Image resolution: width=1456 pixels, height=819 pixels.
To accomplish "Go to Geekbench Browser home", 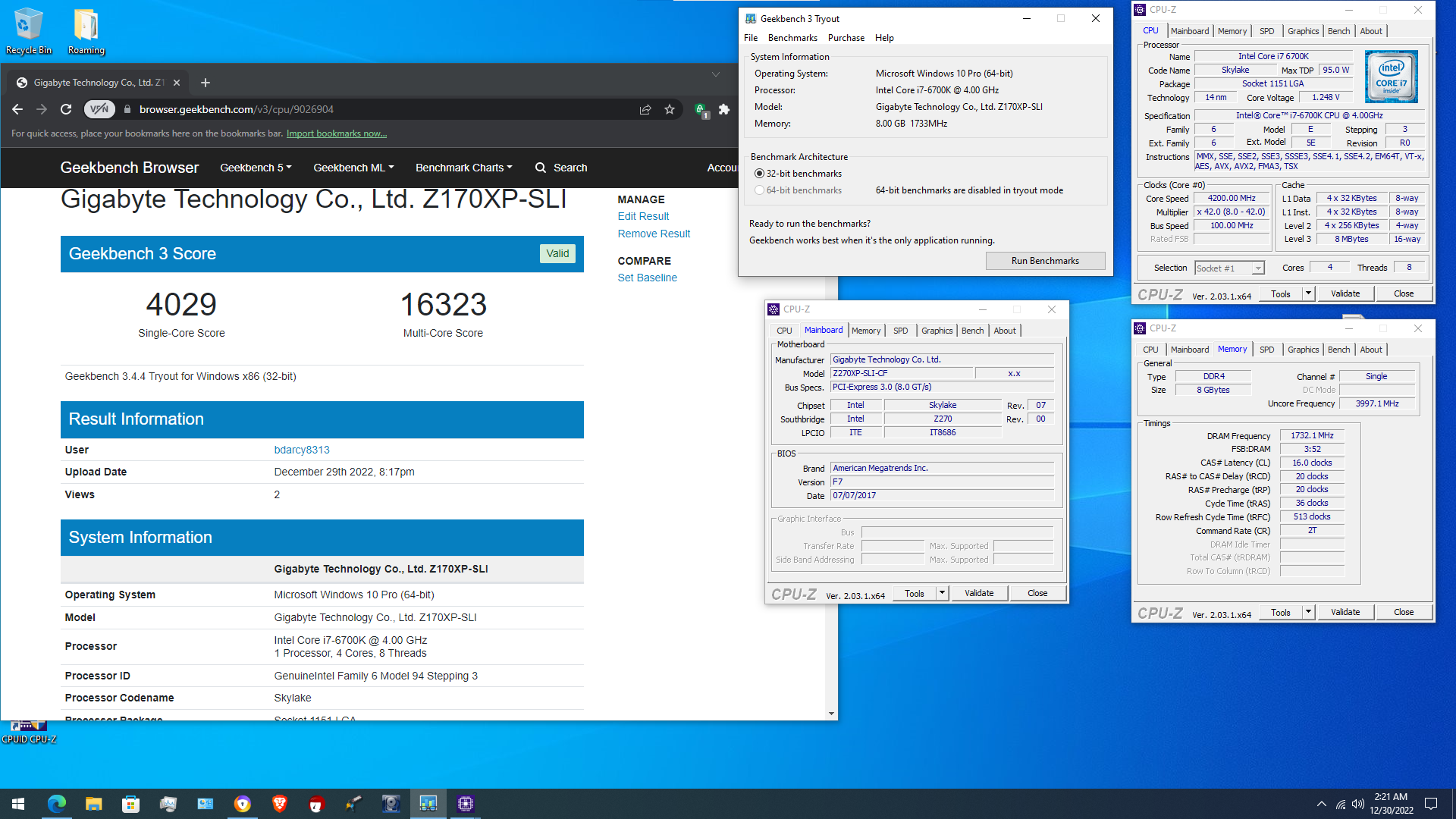I will [x=129, y=168].
